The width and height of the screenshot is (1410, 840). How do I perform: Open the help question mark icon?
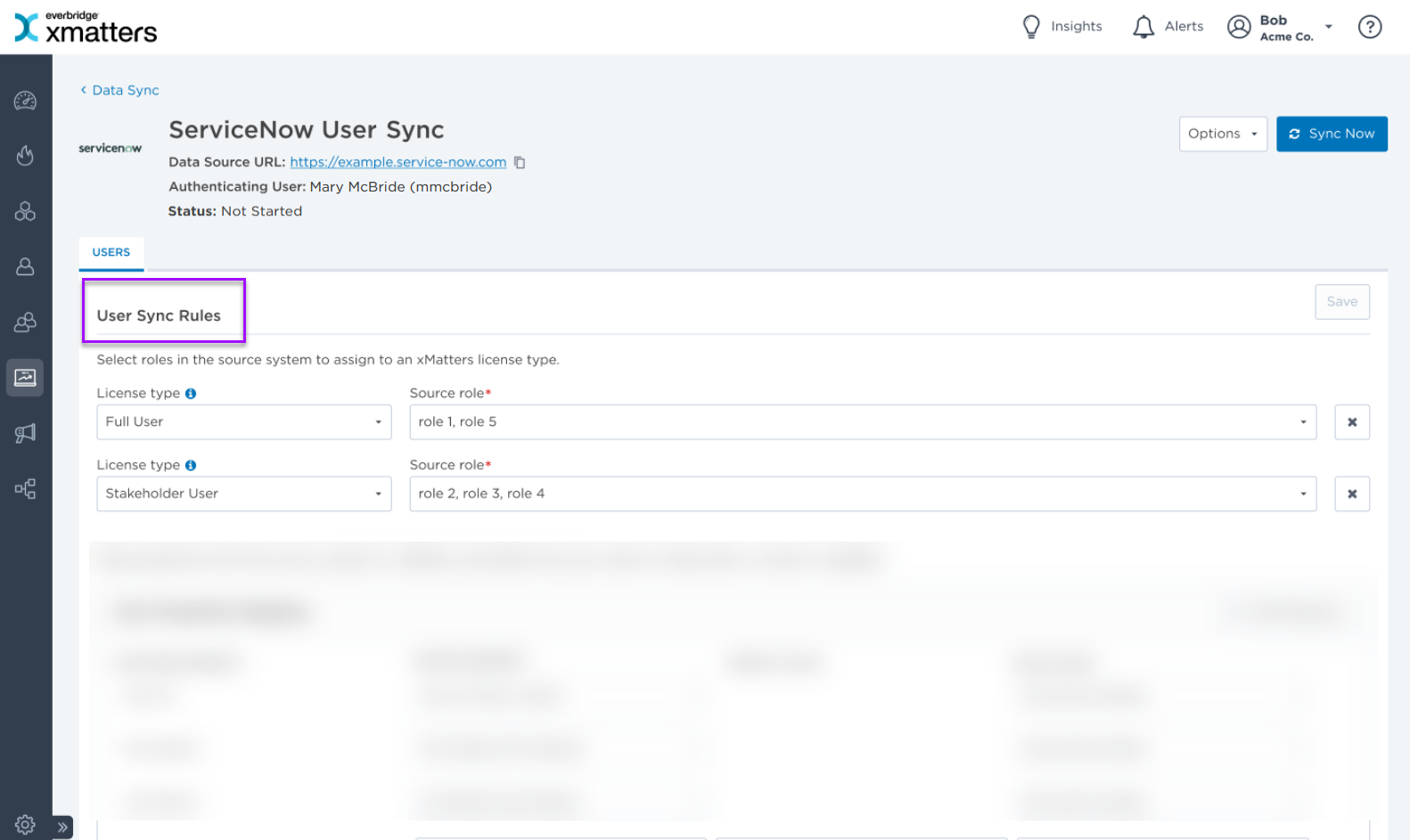(1369, 27)
